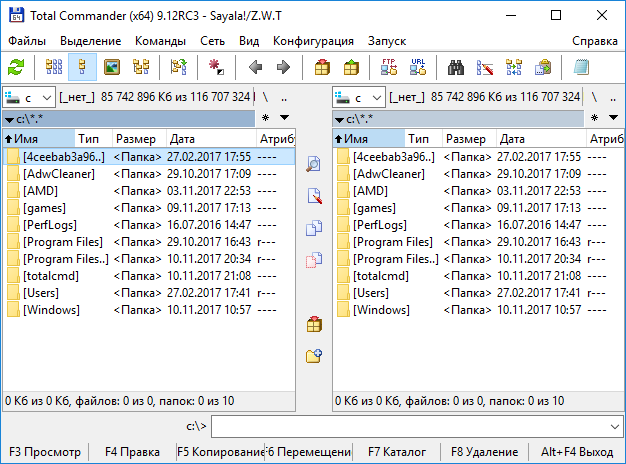Open the directory tree view icon
This screenshot has width=626, height=464.
coord(141,67)
